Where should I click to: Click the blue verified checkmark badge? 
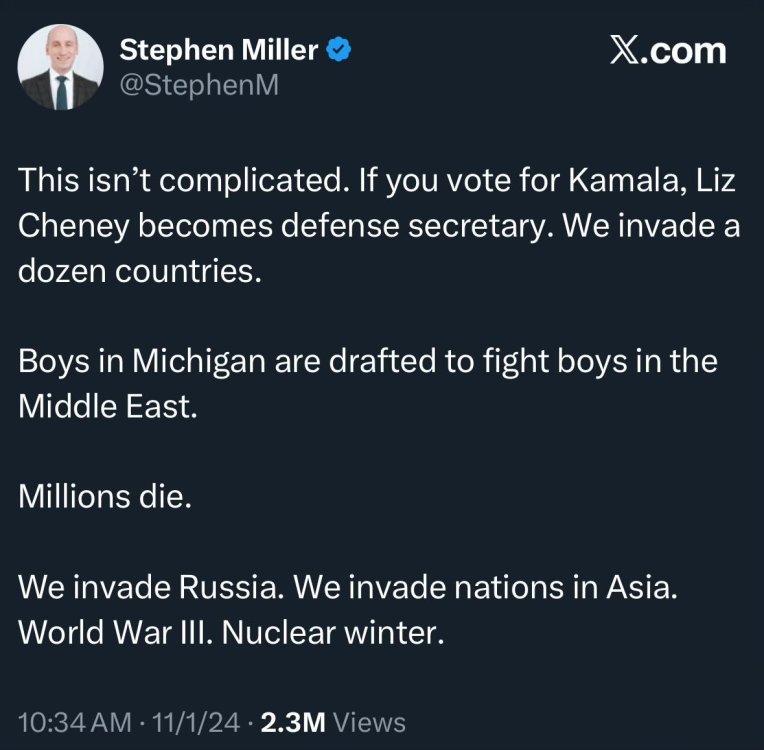point(340,49)
